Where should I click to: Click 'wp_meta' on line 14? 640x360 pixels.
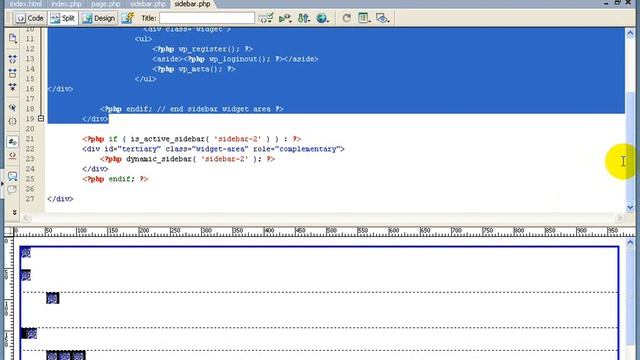[194, 69]
